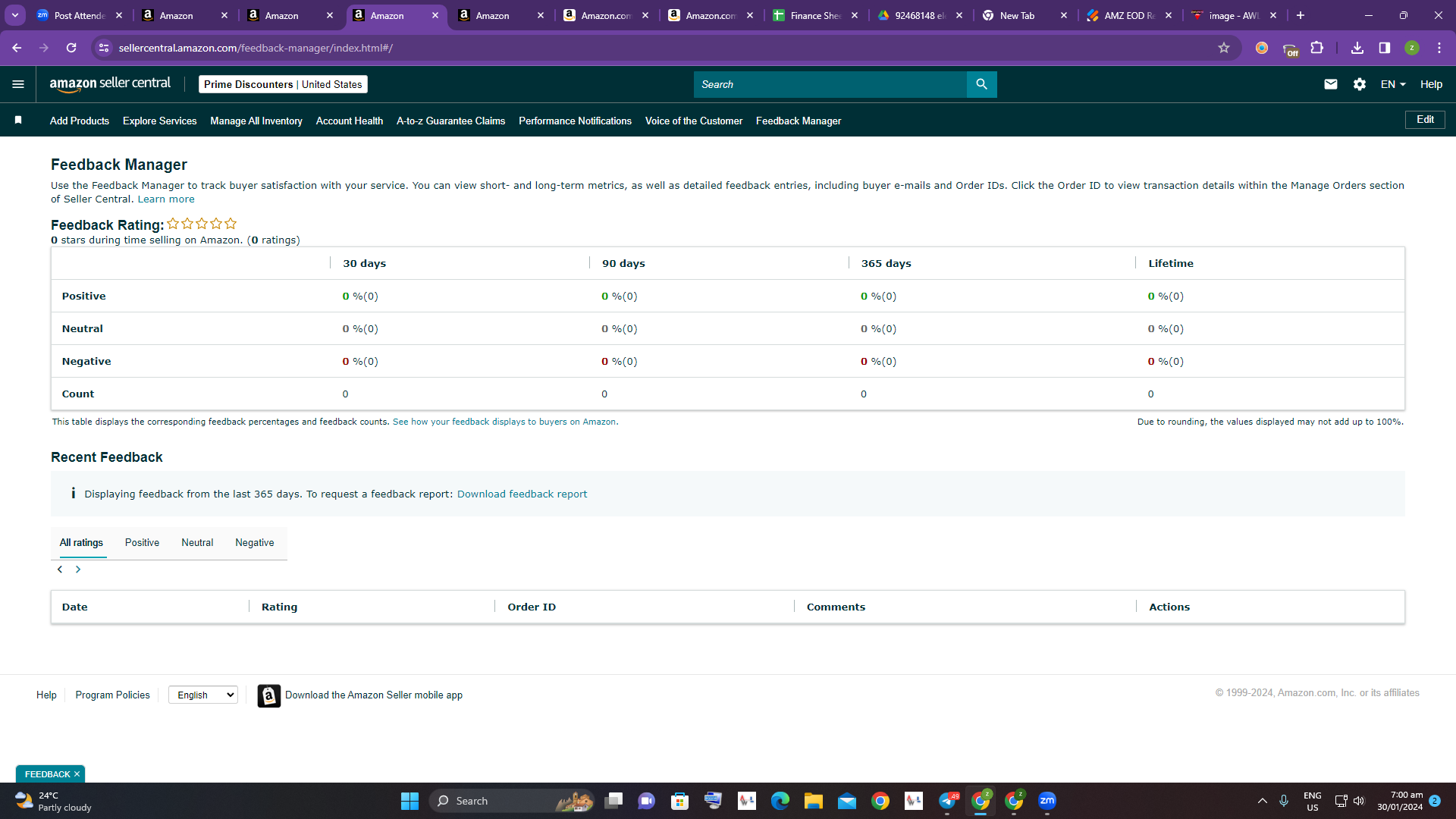Open the Program Policies link

tap(112, 695)
